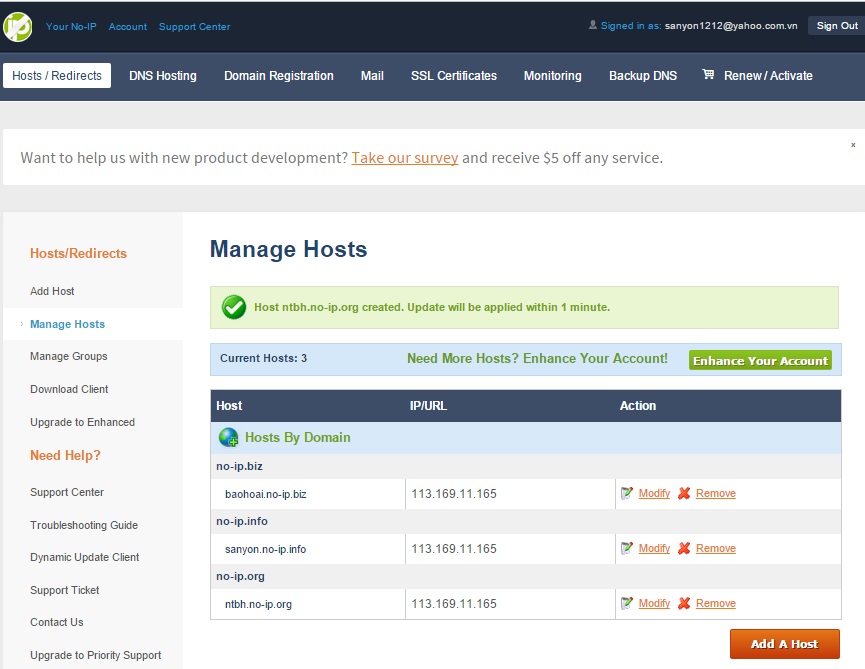Click the Your No-IP top link

coord(71,26)
